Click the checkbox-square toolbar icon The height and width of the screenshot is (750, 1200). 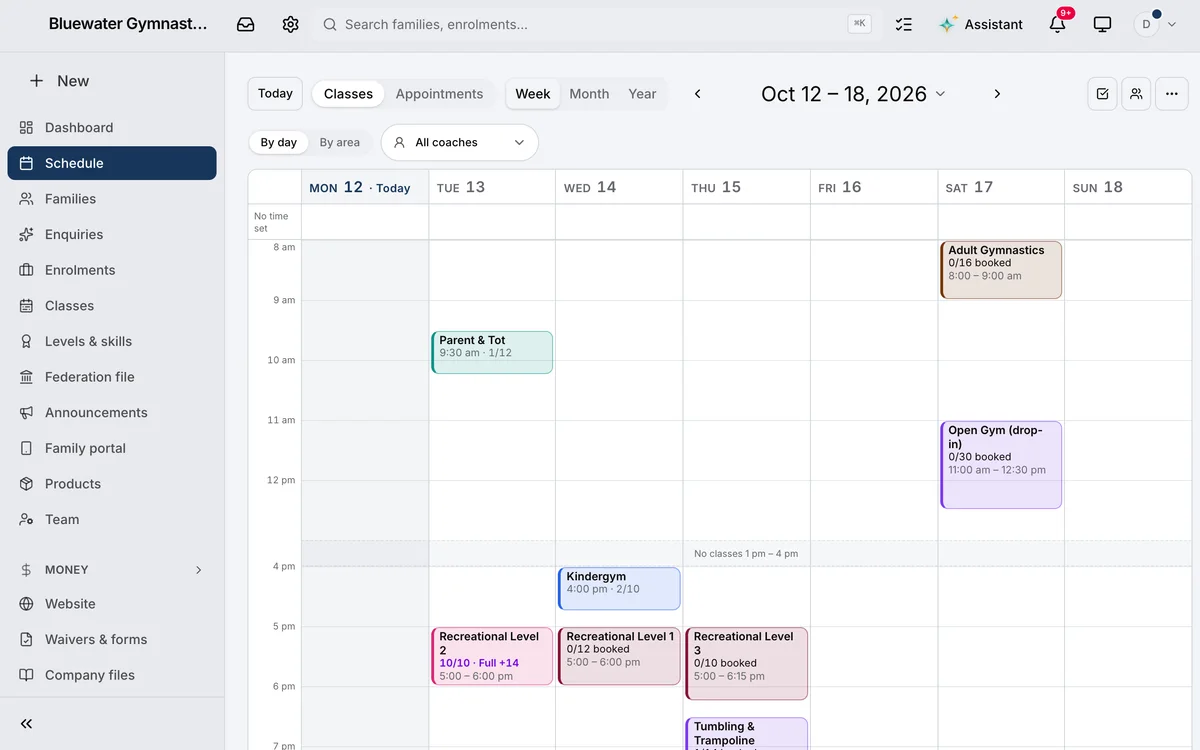1102,94
